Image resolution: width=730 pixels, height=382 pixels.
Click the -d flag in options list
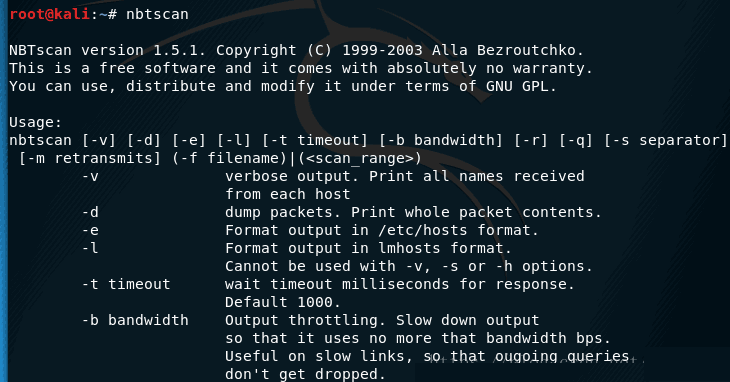tap(90, 212)
